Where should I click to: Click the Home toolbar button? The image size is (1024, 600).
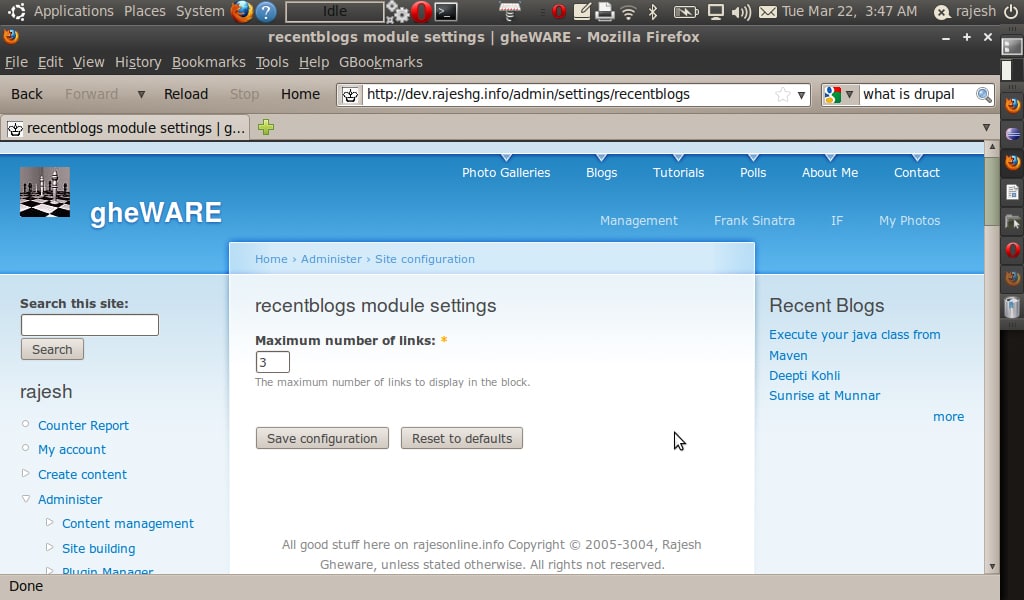pyautogui.click(x=300, y=95)
